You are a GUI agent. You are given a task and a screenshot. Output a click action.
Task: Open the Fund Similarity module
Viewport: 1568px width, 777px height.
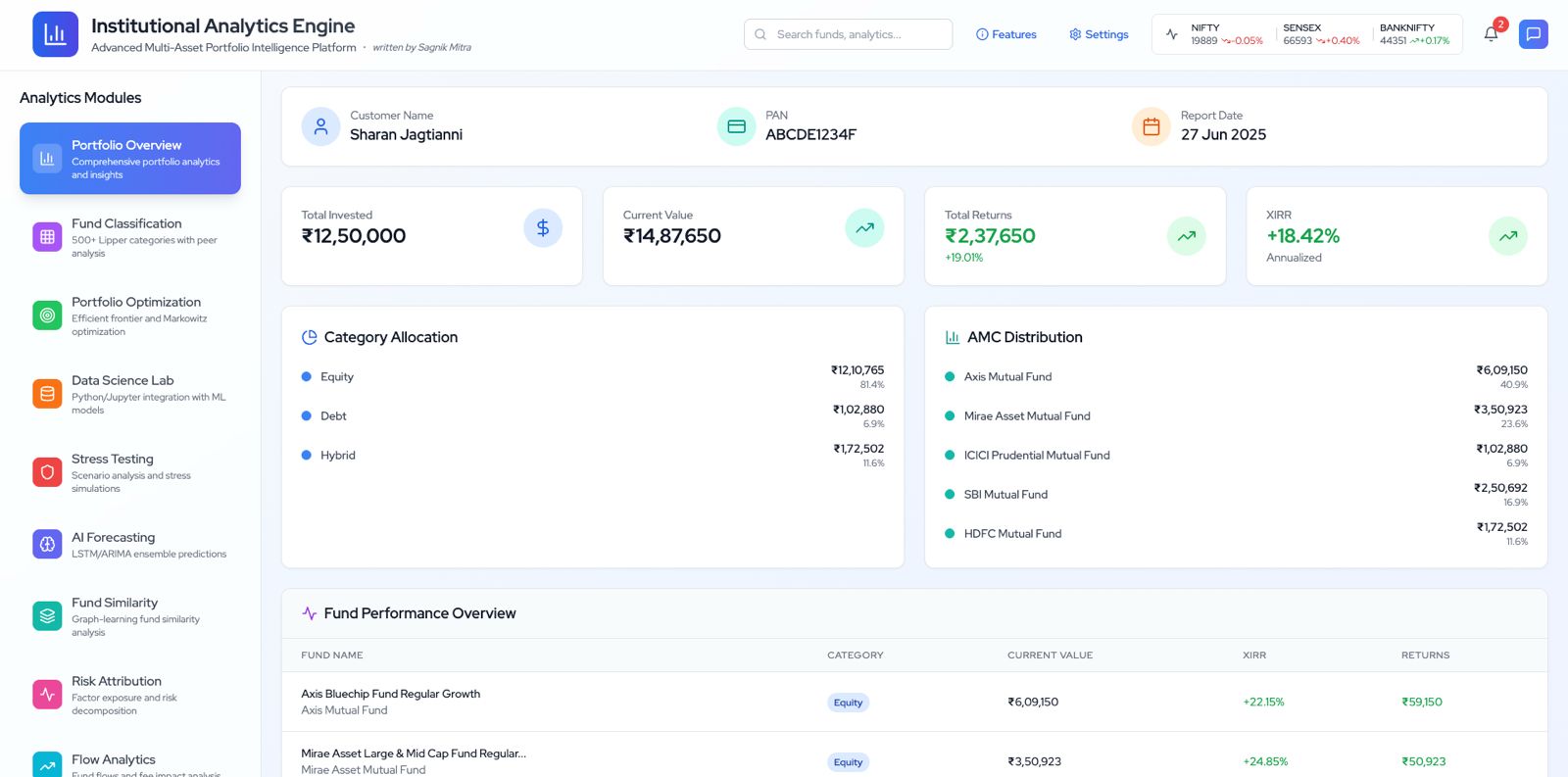click(130, 616)
